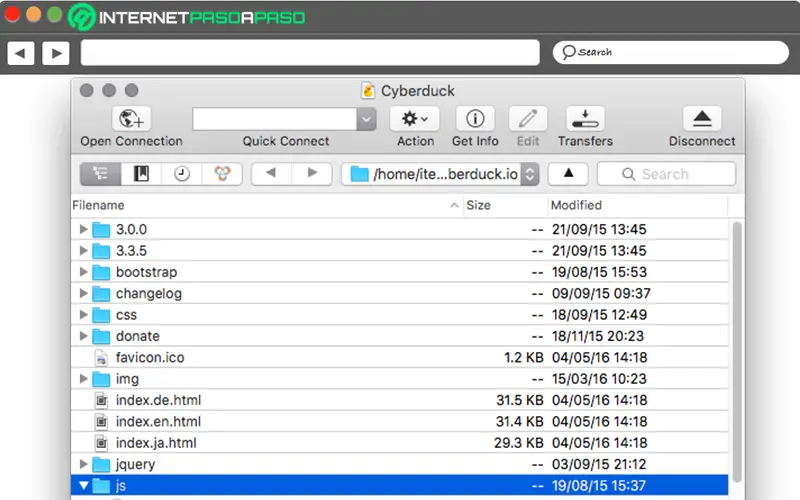Image resolution: width=800 pixels, height=500 pixels.
Task: Show the Bonjour view
Action: (x=222, y=174)
